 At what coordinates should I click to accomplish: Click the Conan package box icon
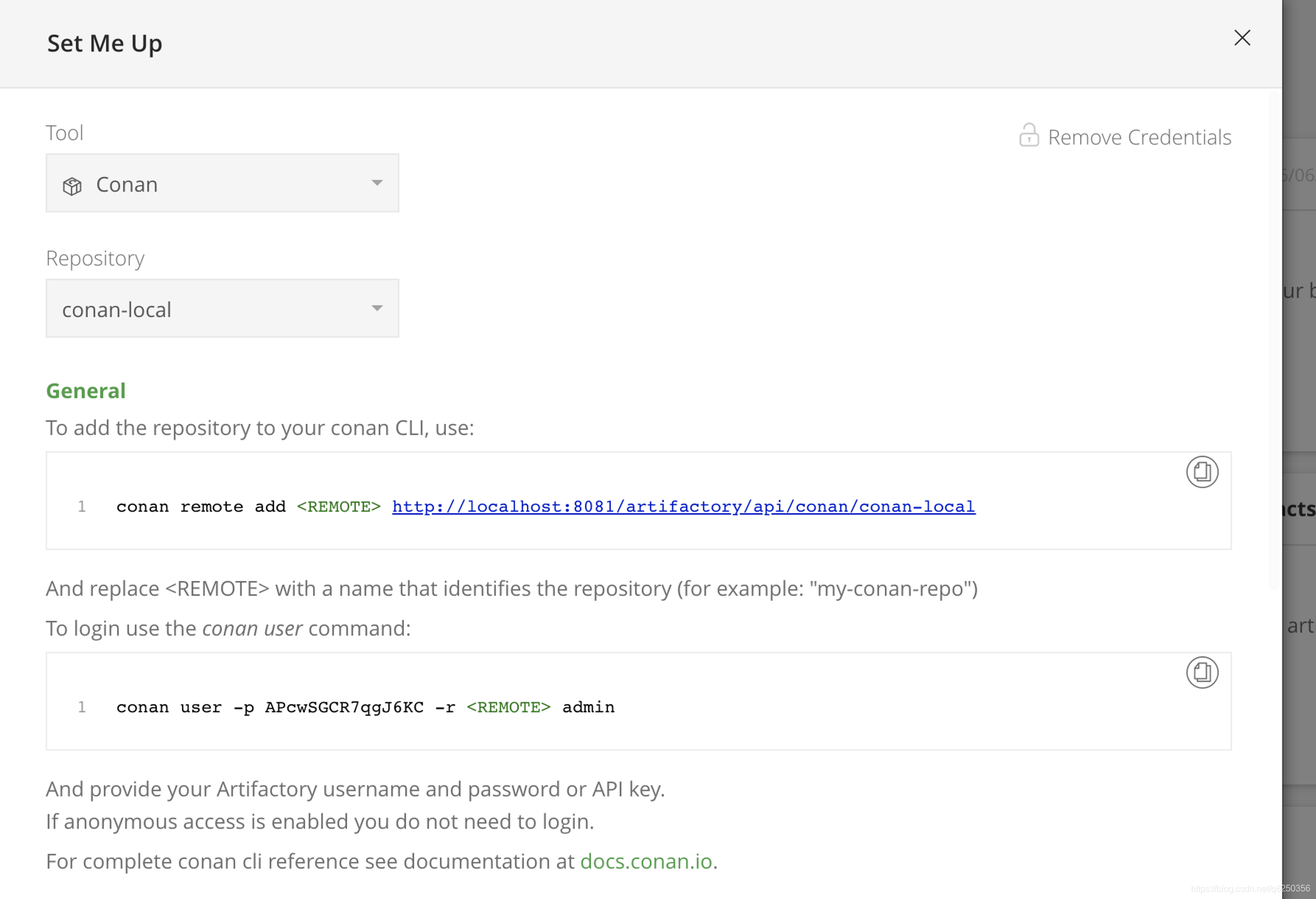(72, 186)
